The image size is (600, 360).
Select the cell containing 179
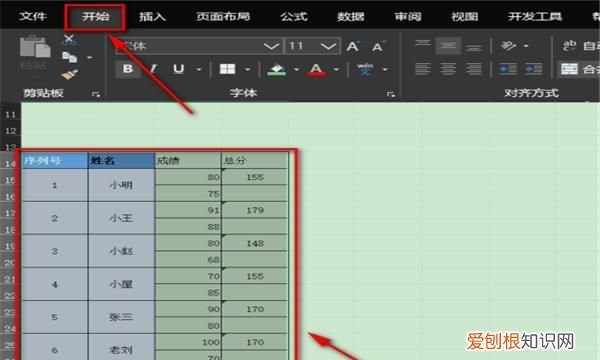[x=254, y=210]
